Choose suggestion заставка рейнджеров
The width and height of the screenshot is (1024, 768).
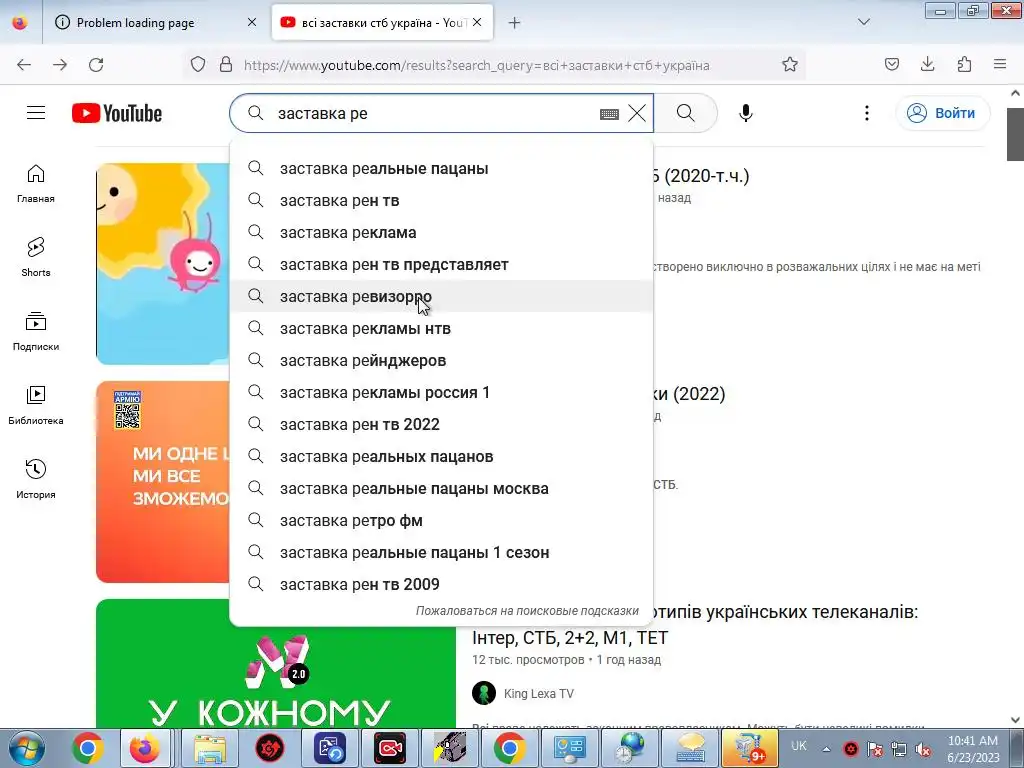point(441,360)
